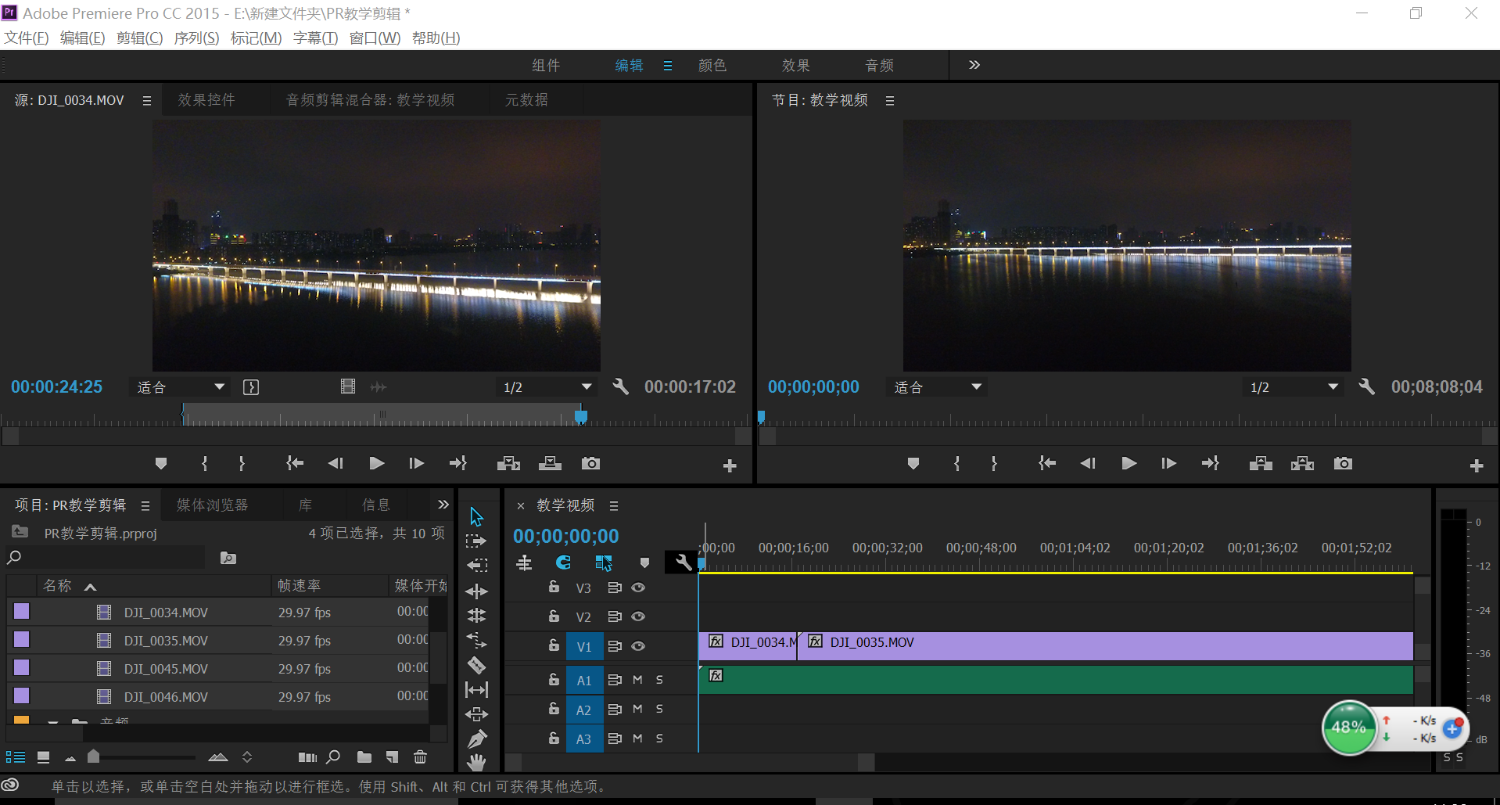Switch to 音频 workspace
The height and width of the screenshot is (805, 1500).
(879, 65)
